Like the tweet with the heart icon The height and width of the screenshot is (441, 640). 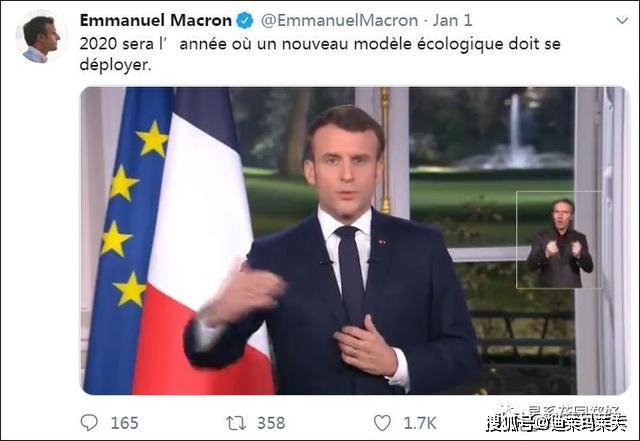pos(382,423)
